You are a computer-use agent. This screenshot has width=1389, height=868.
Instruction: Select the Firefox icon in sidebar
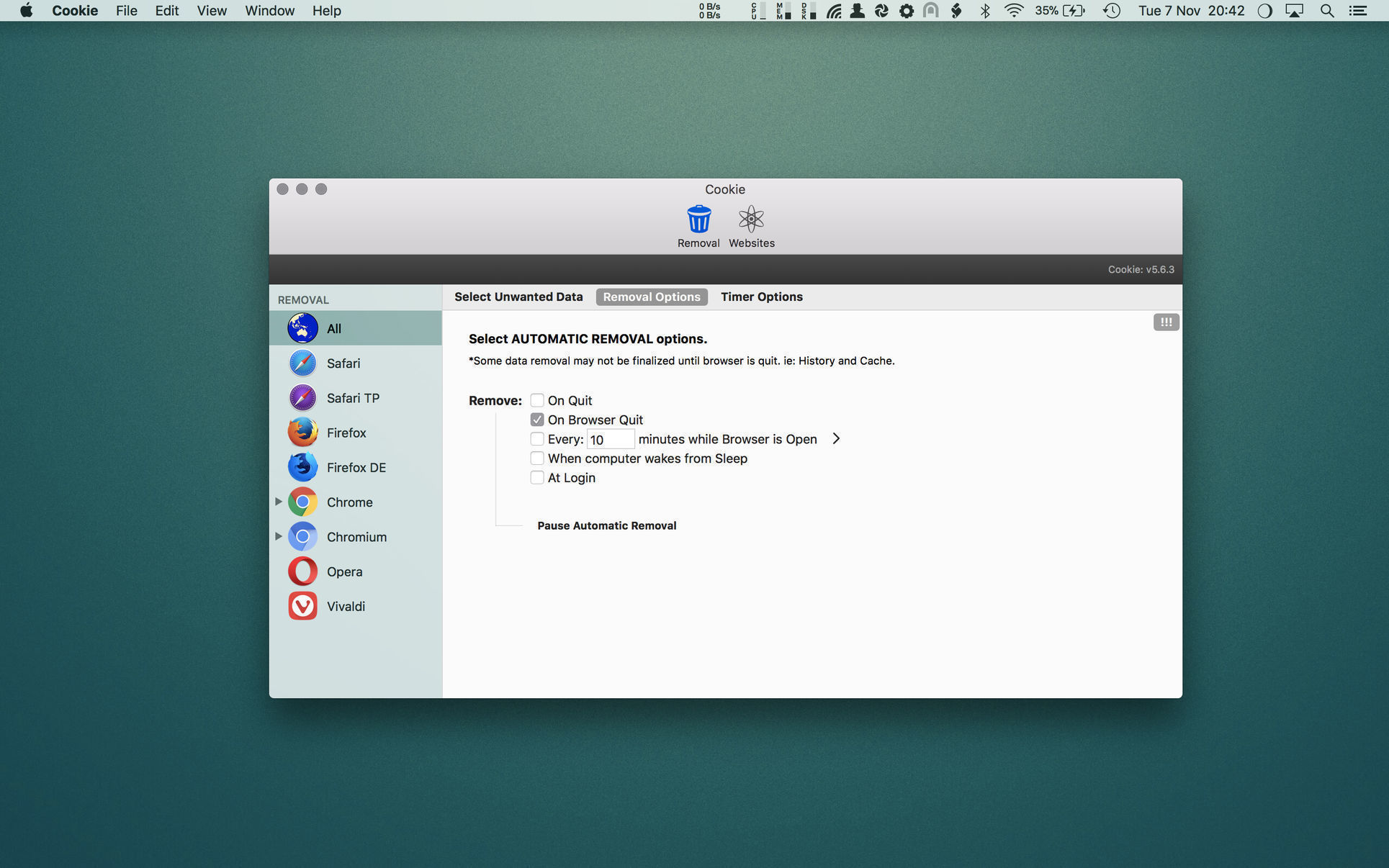(302, 433)
